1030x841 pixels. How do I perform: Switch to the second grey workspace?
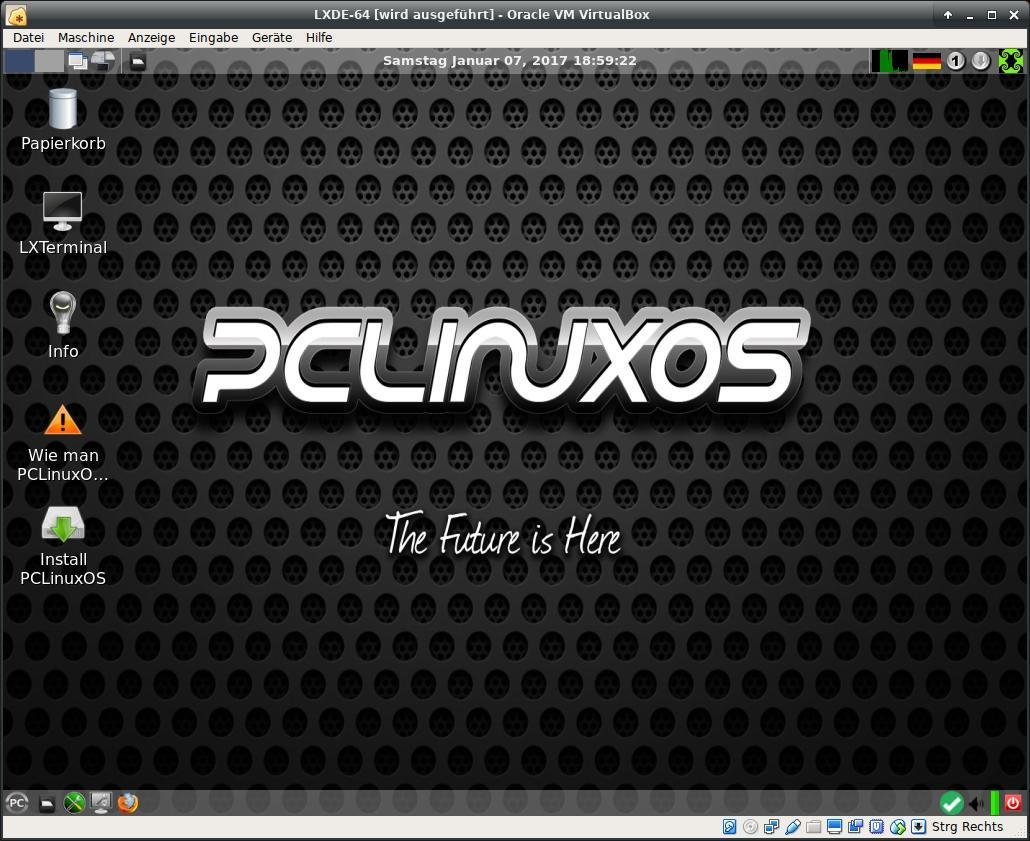click(49, 61)
